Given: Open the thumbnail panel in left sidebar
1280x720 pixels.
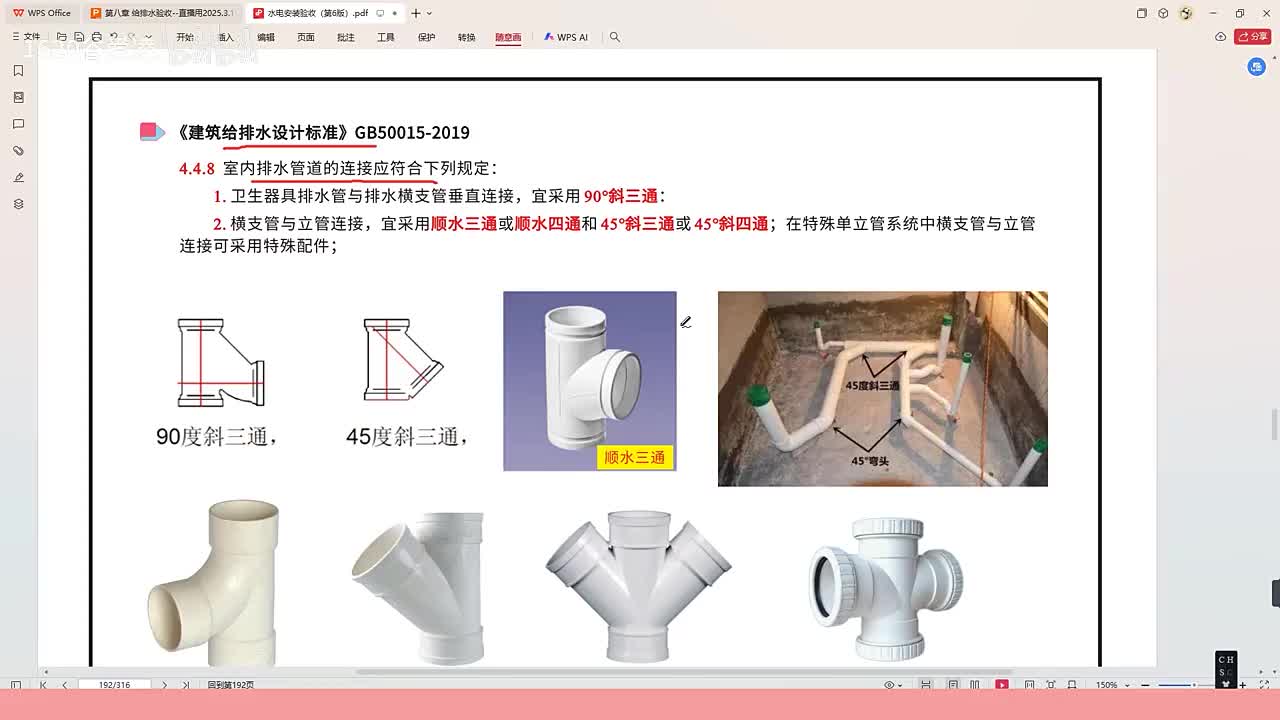Looking at the screenshot, I should tap(18, 98).
